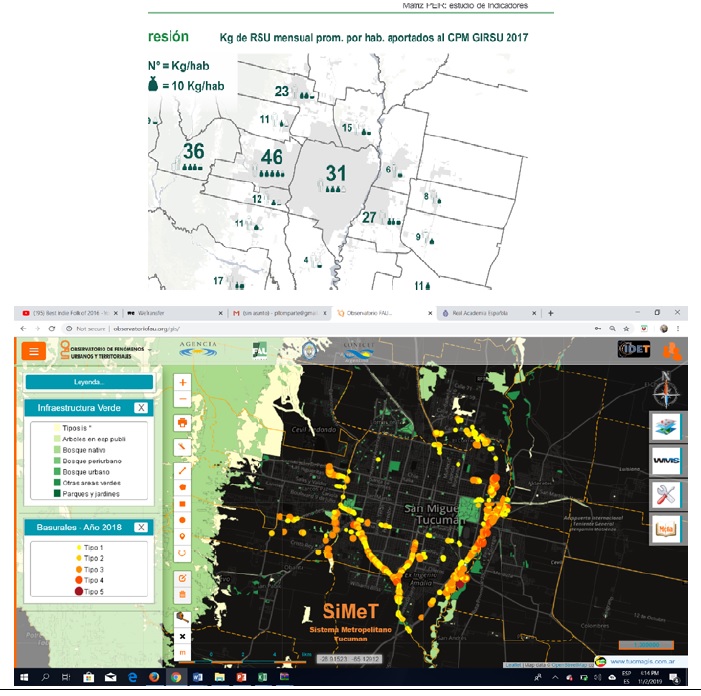Open the WMS services panel

click(667, 459)
